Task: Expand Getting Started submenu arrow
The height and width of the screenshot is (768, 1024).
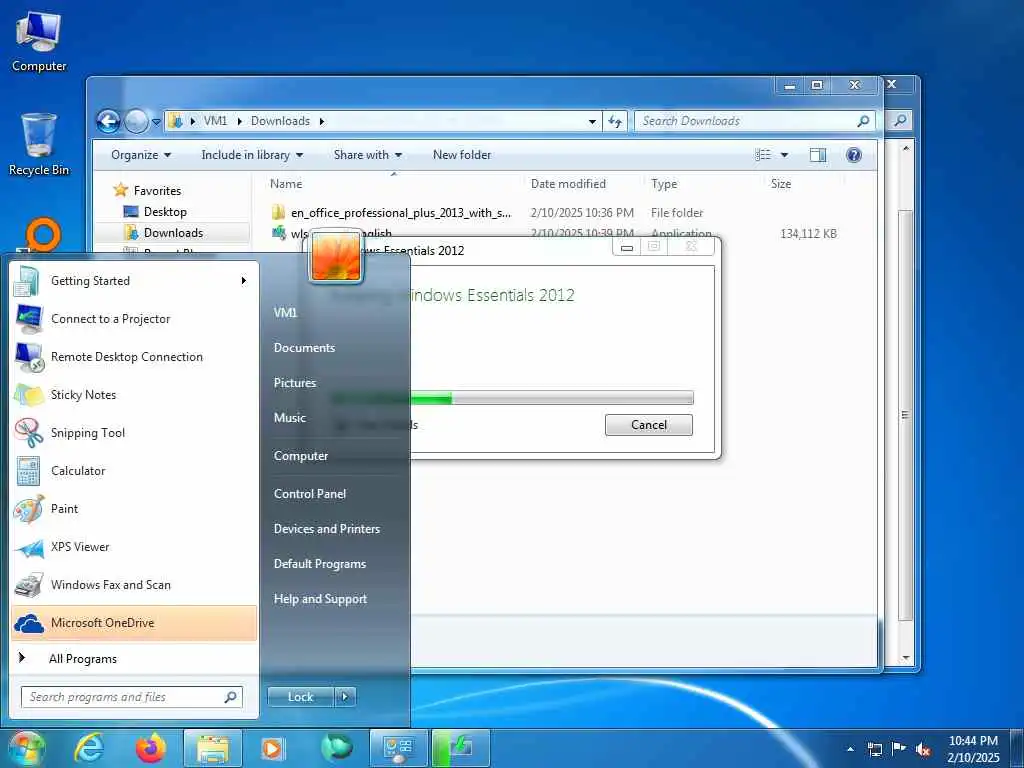Action: [x=244, y=281]
